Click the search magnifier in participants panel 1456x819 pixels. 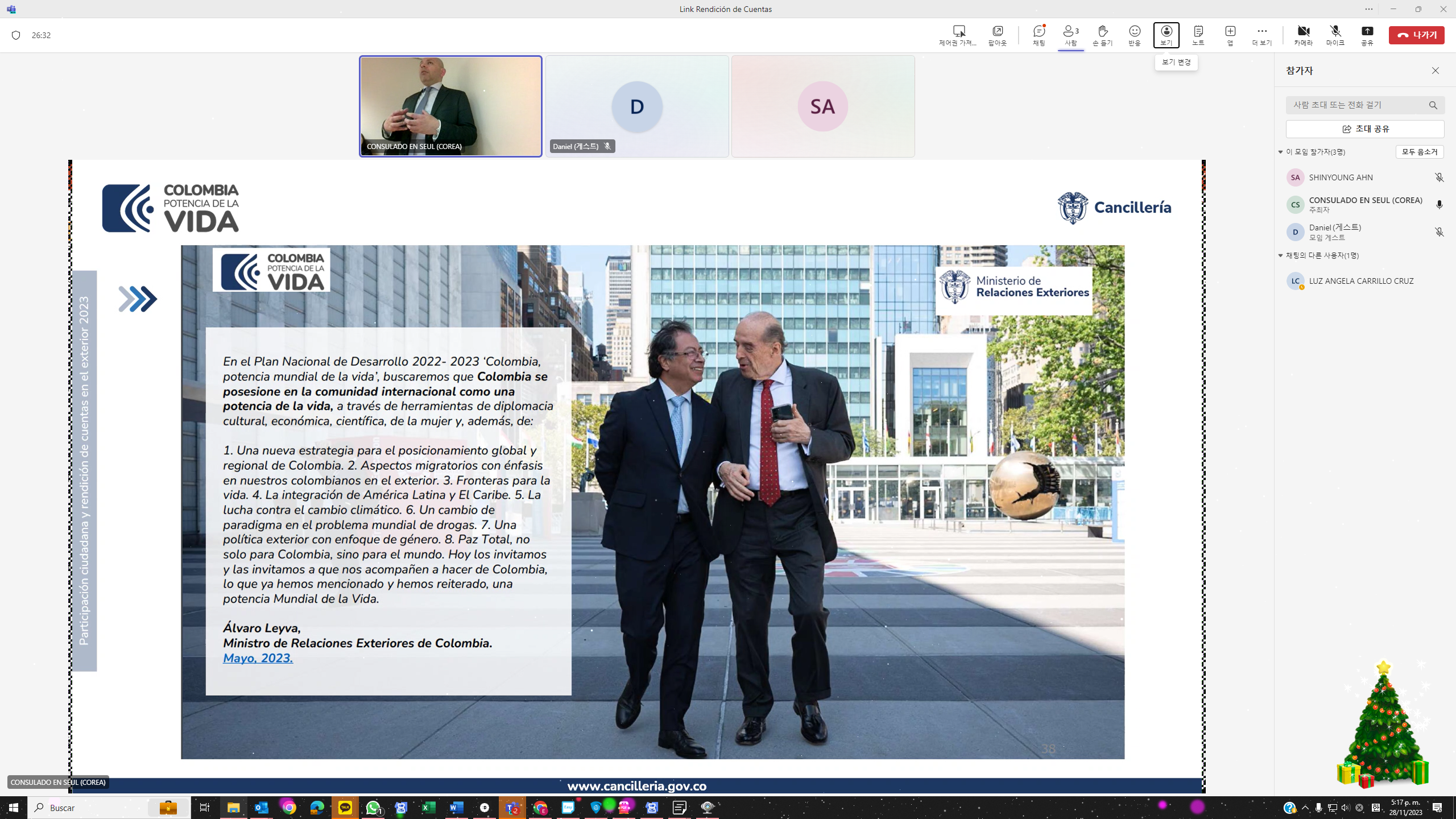[1433, 105]
